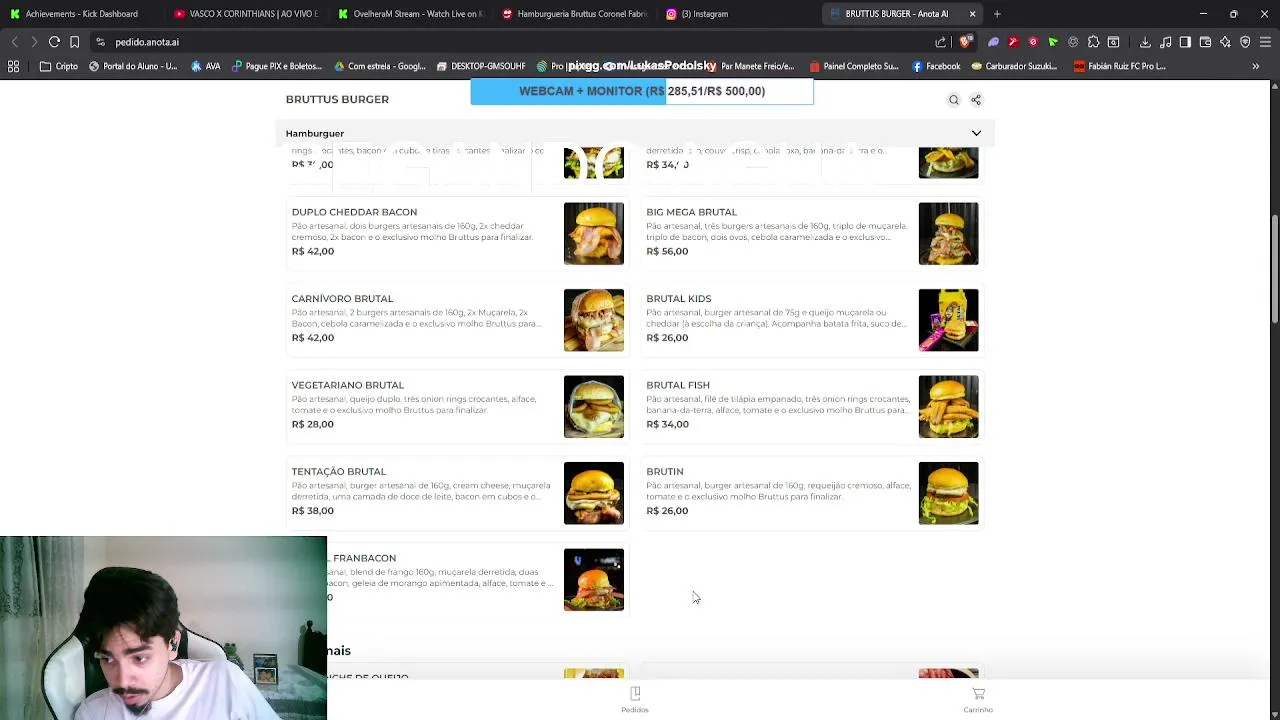This screenshot has width=1280, height=720.
Task: Open the Cripto bookmark folder
Action: tap(58, 66)
